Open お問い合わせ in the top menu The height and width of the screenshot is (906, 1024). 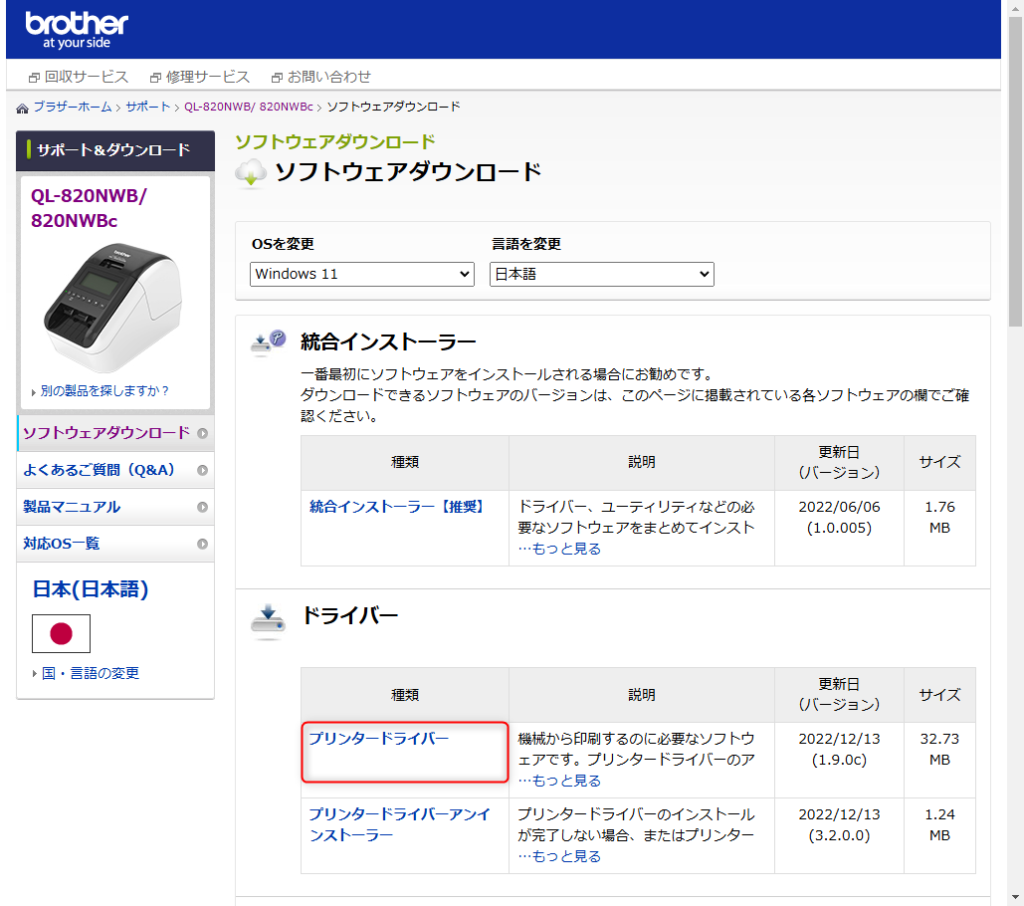pos(329,77)
